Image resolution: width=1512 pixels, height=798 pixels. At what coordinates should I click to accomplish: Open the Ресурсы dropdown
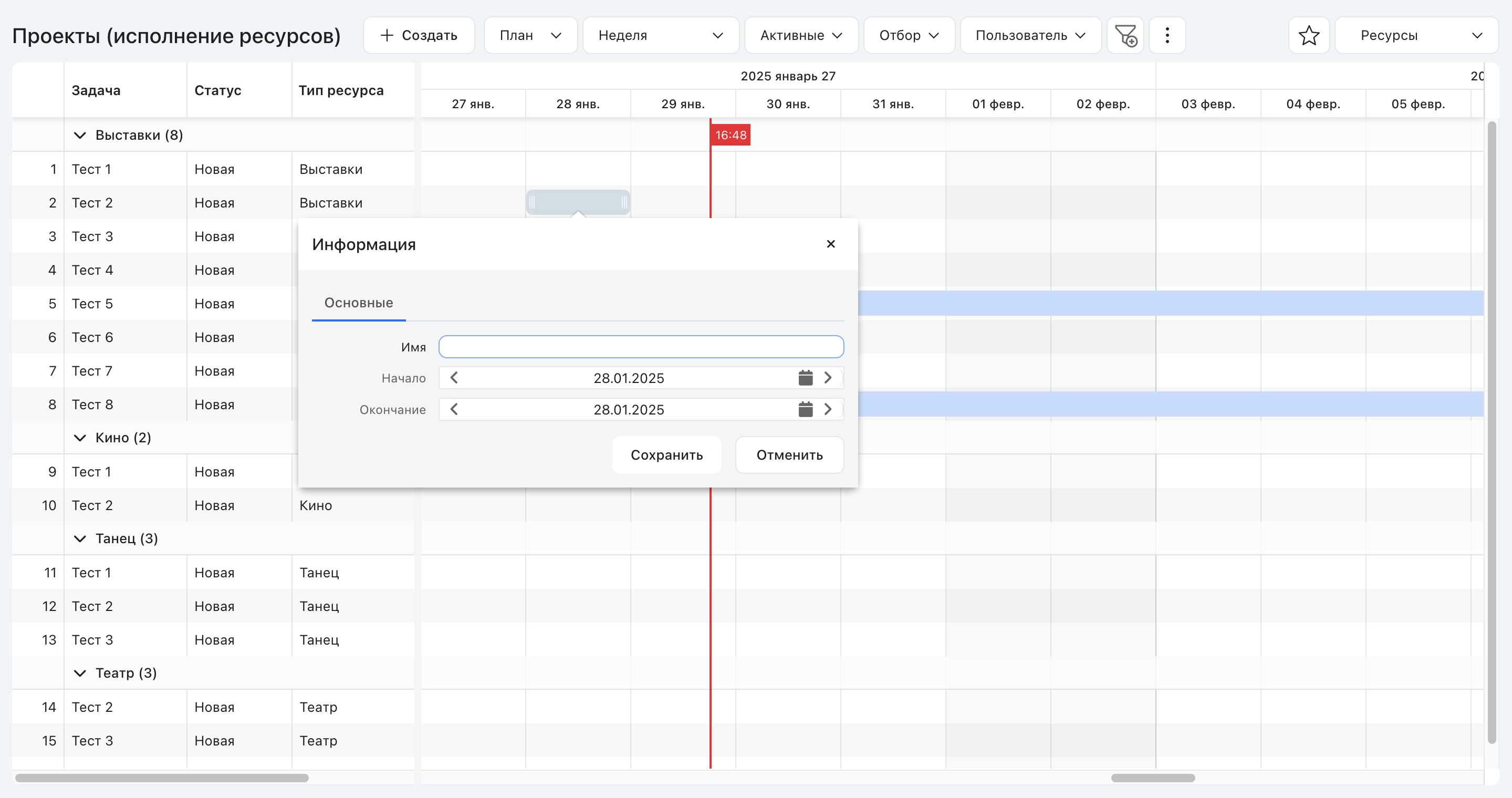(1416, 36)
